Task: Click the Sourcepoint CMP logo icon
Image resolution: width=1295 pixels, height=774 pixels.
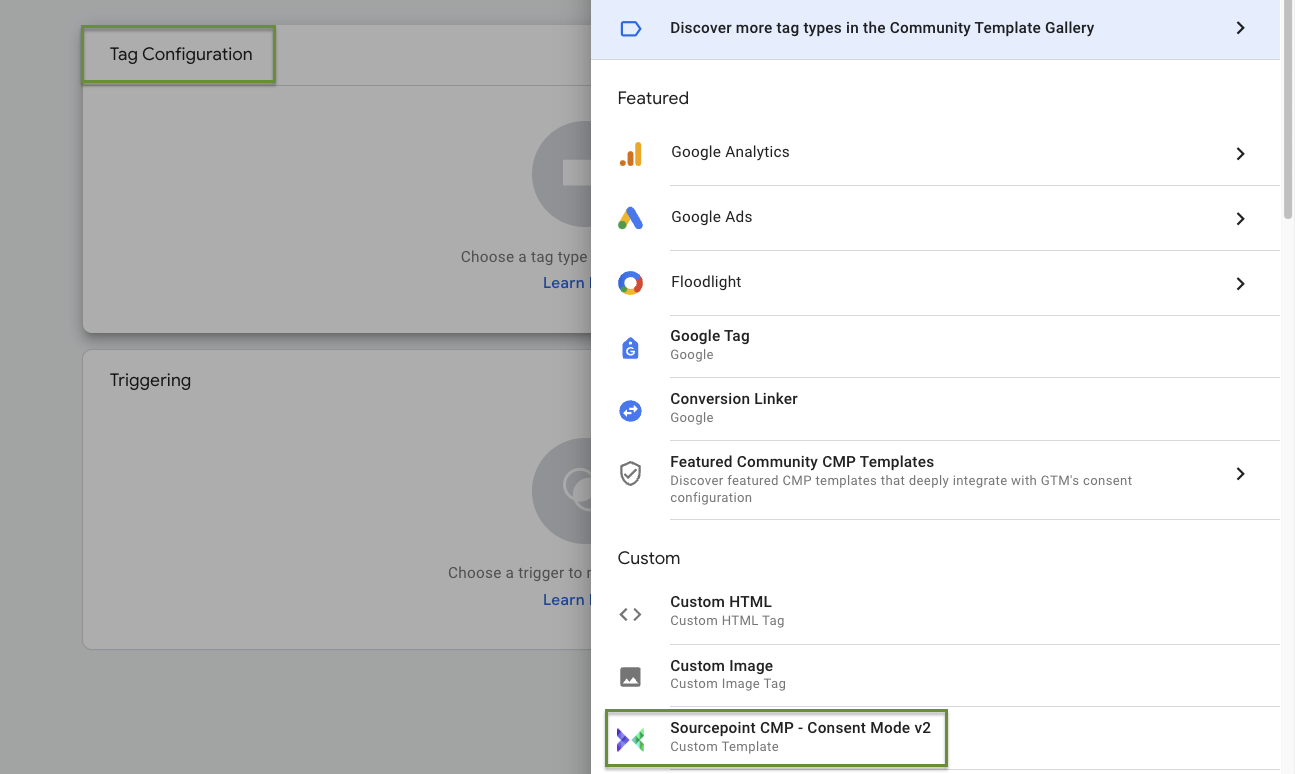Action: point(630,740)
